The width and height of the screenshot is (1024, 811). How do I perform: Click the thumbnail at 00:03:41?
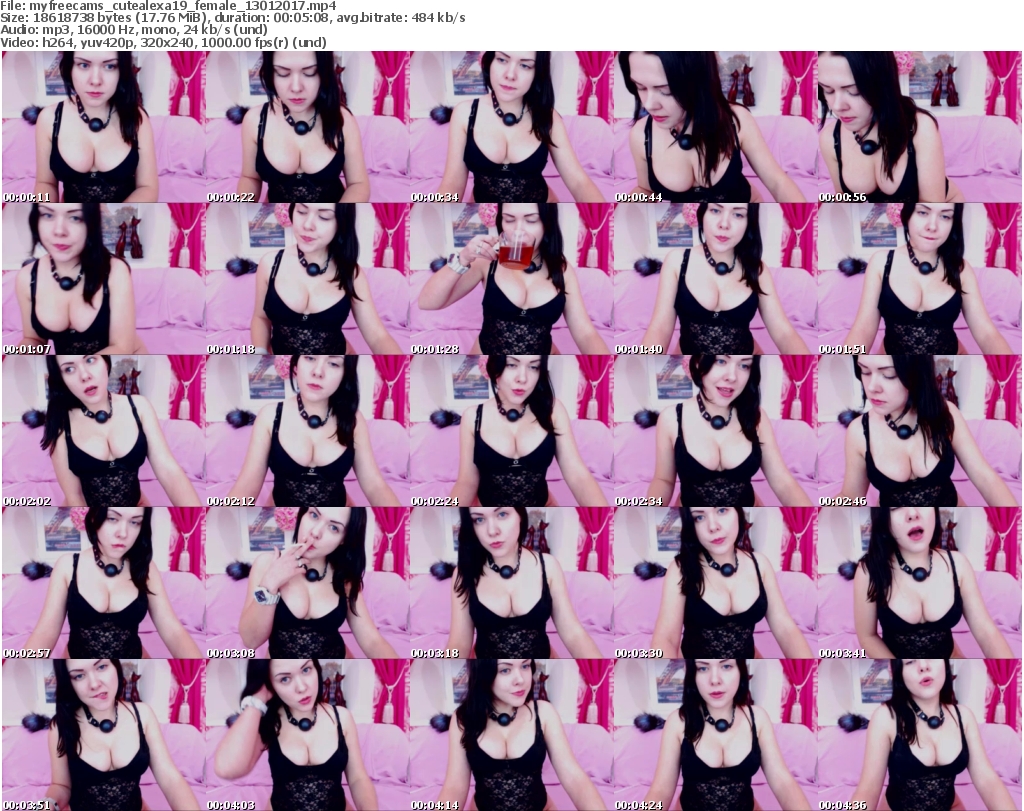[920, 583]
